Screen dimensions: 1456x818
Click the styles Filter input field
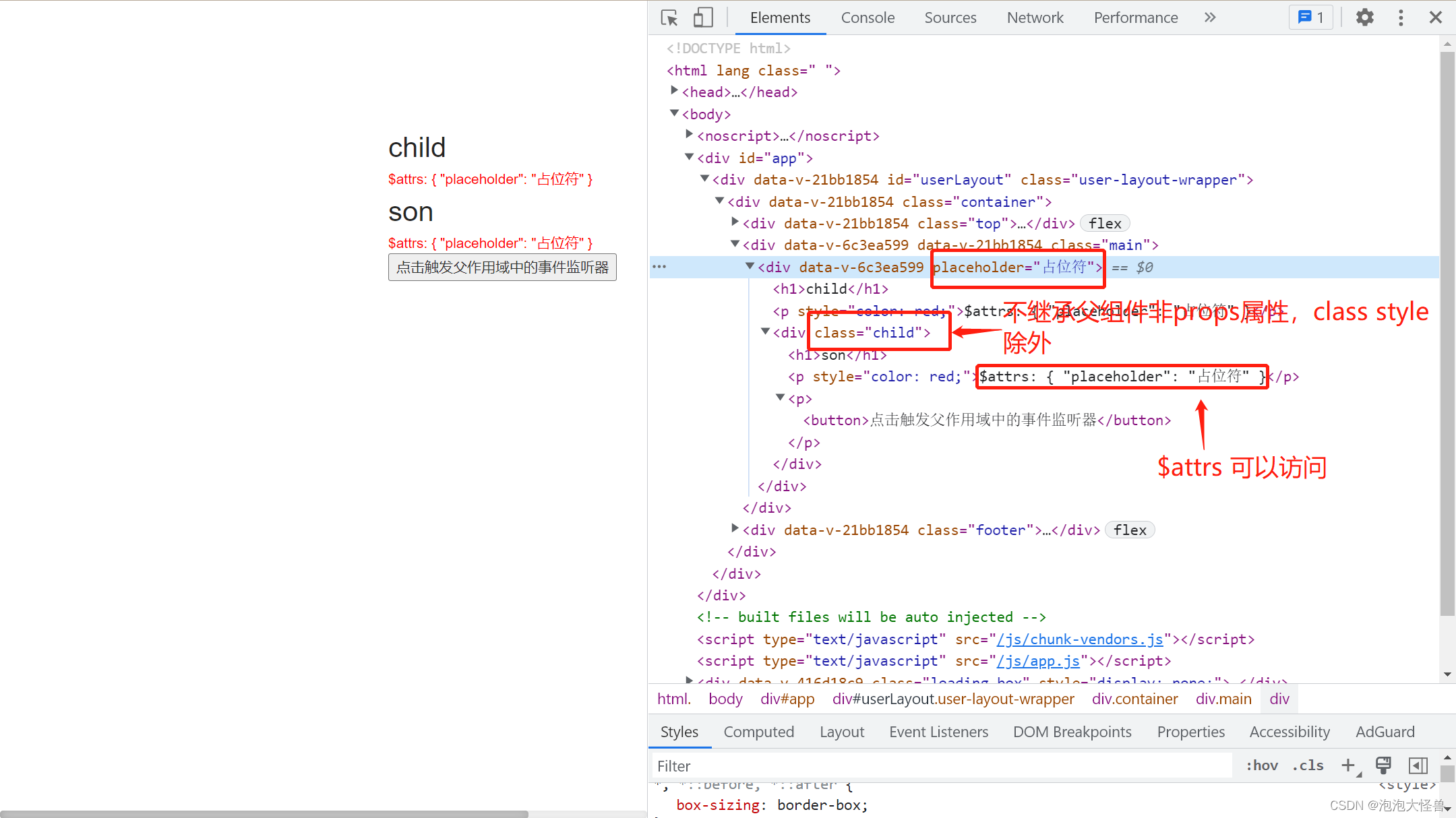click(942, 766)
